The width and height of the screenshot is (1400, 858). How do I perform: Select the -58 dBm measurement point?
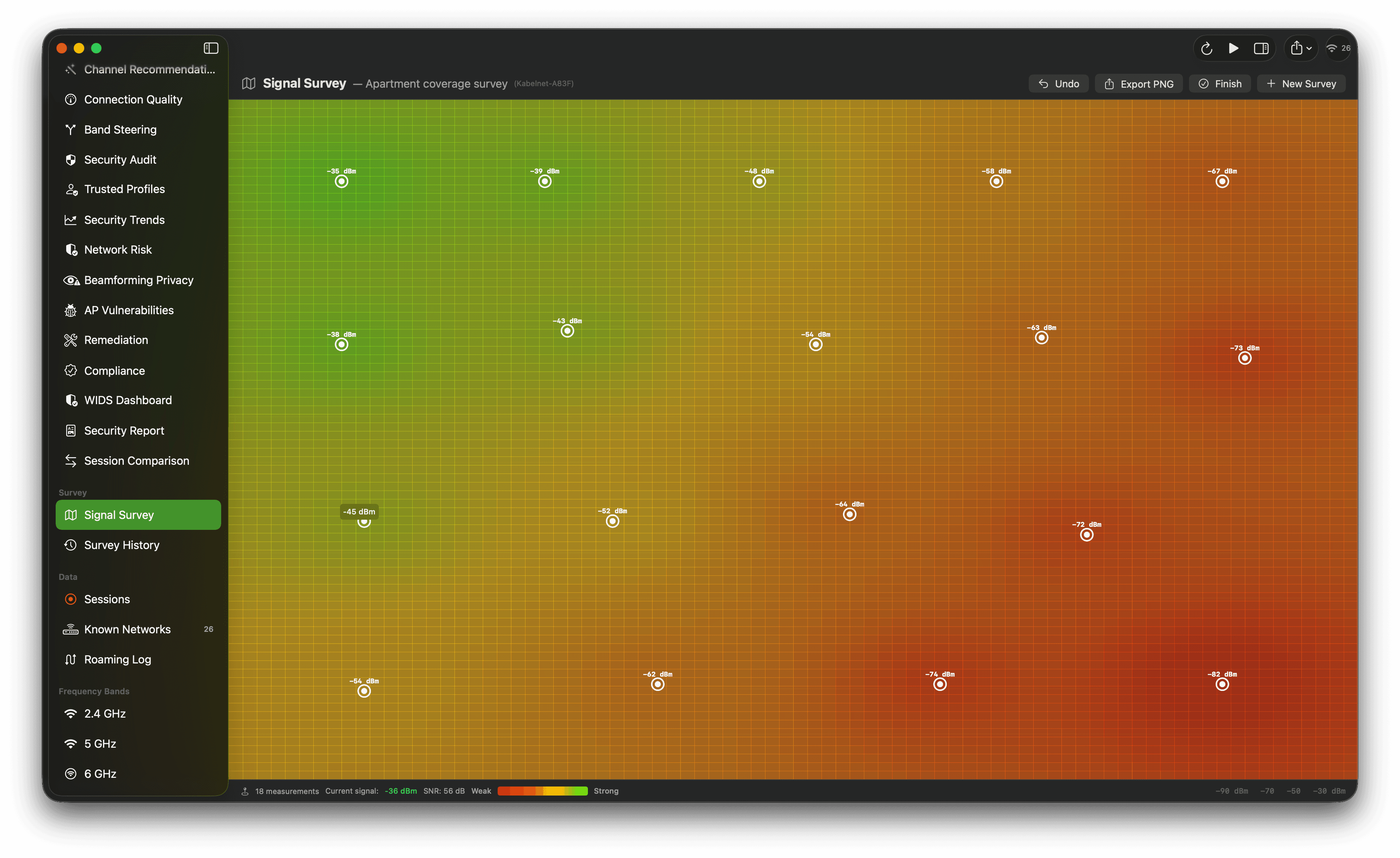coord(997,181)
